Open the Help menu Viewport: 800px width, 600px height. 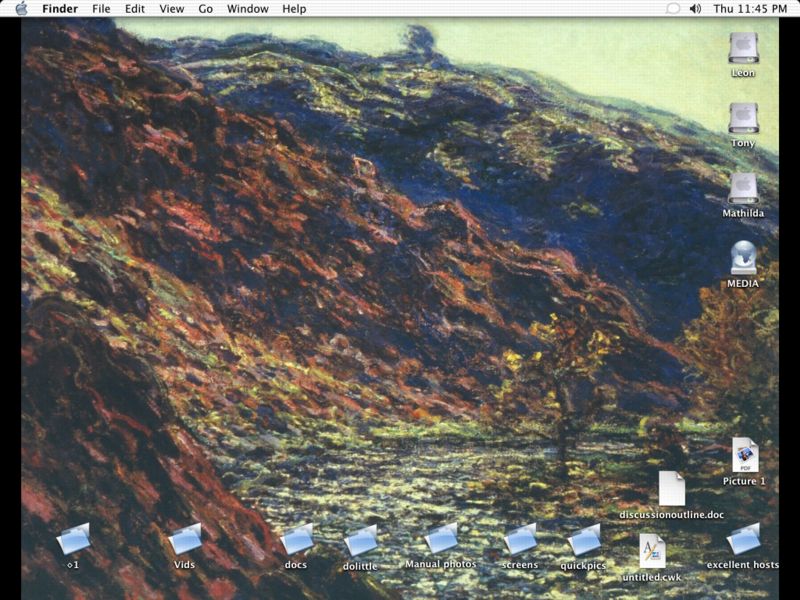(x=294, y=9)
